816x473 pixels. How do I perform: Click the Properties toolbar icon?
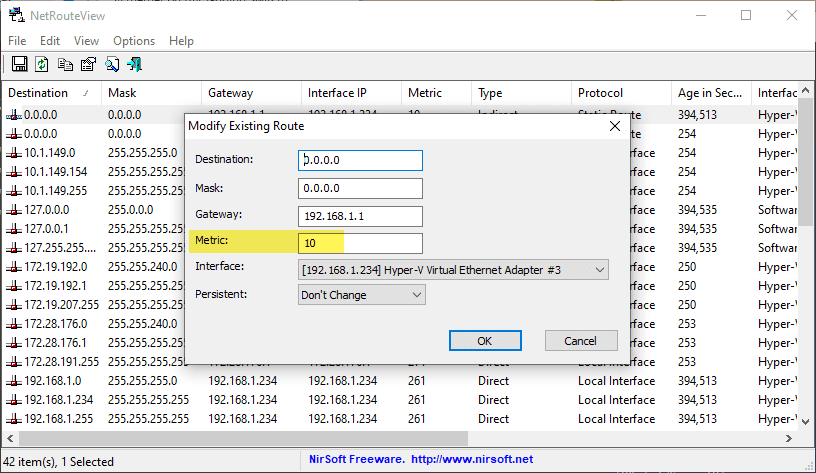[88, 65]
